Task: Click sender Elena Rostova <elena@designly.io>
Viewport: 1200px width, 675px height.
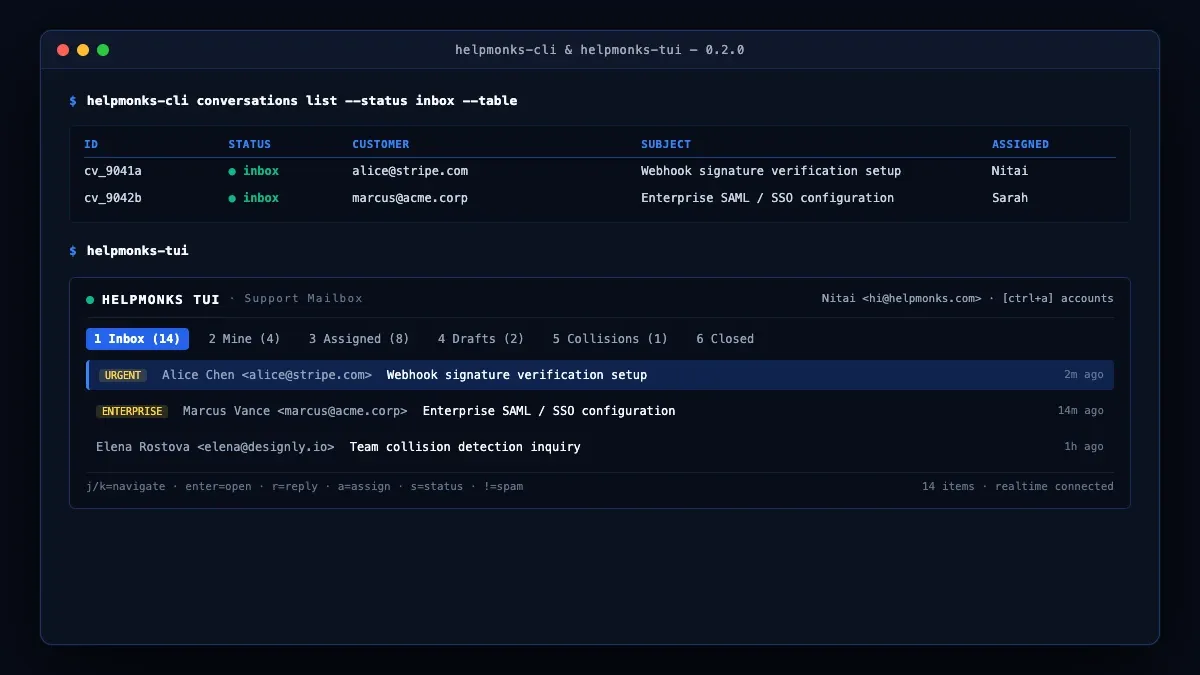Action: (215, 447)
